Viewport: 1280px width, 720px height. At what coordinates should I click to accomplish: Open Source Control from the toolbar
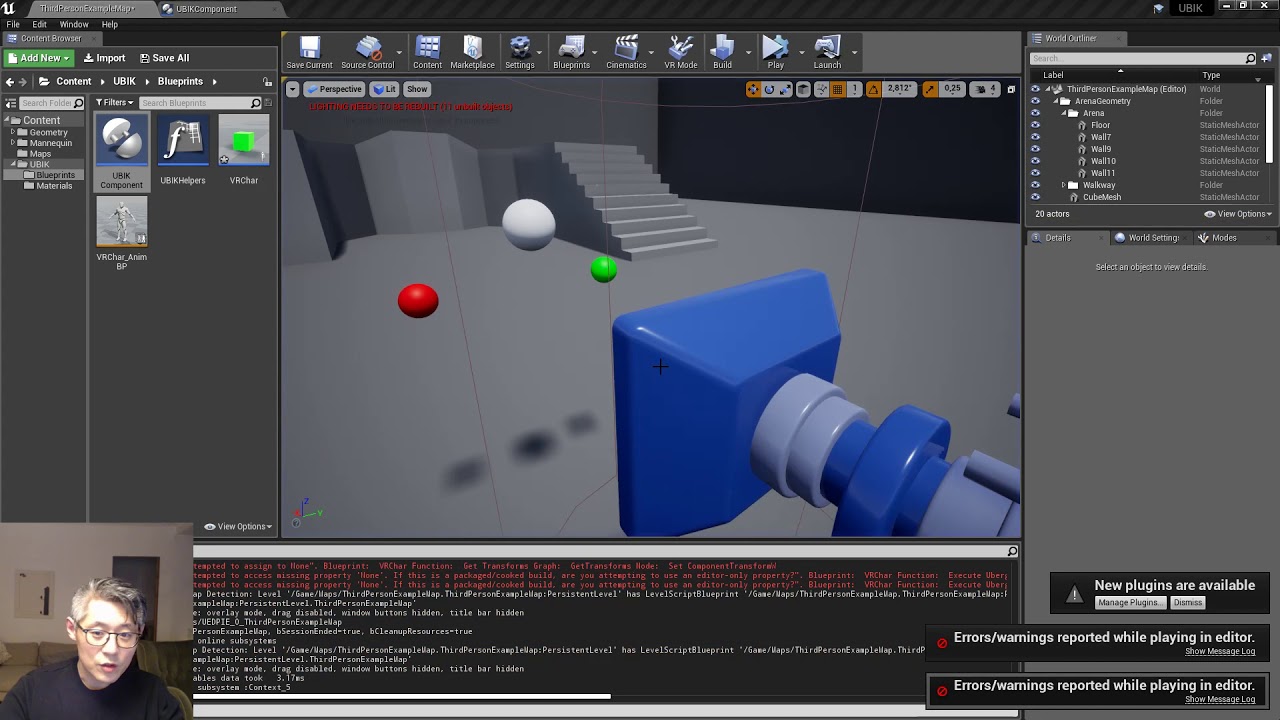(367, 53)
